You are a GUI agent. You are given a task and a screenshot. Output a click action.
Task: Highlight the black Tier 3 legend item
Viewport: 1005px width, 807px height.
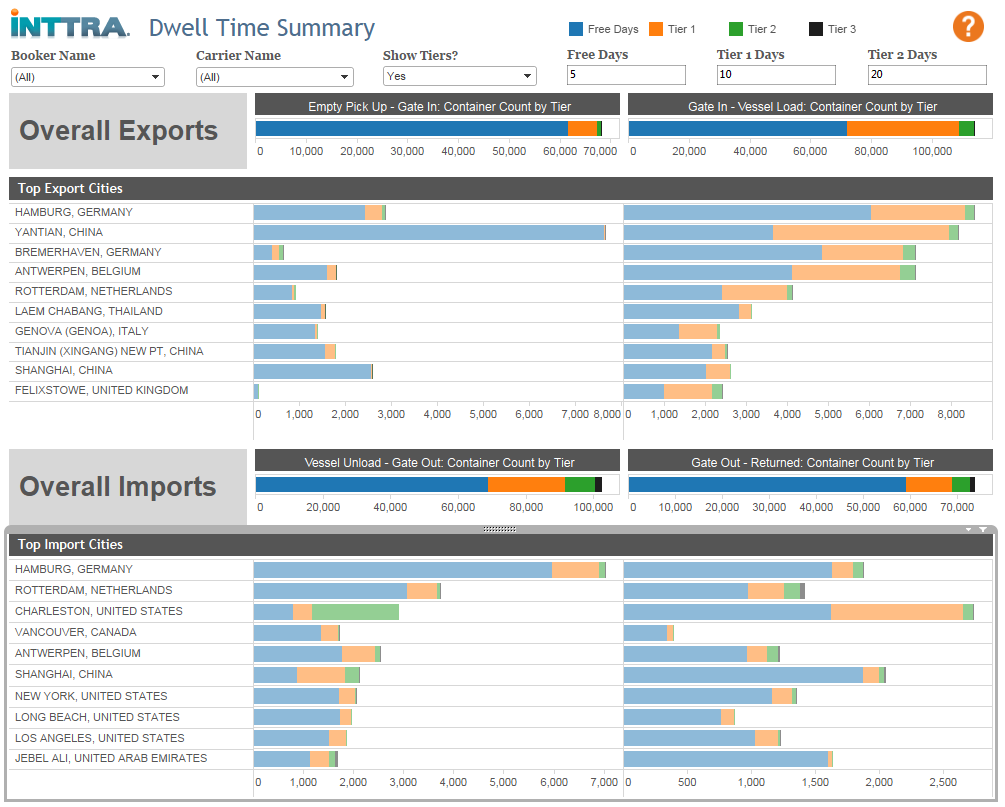(x=833, y=29)
